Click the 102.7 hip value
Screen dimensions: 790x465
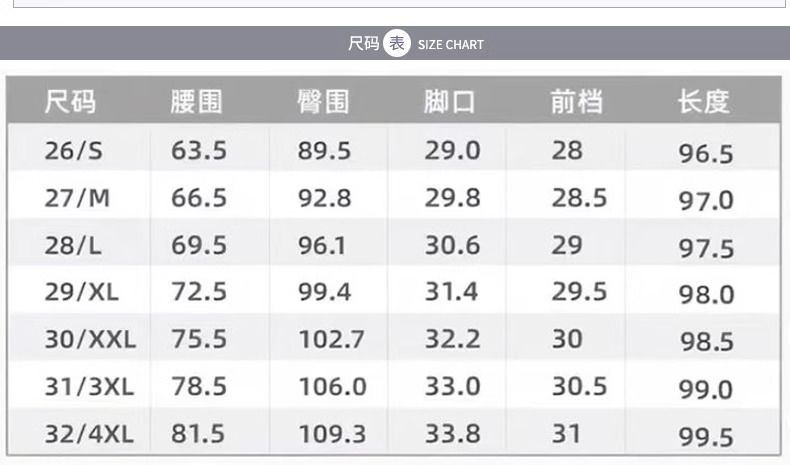coord(332,339)
